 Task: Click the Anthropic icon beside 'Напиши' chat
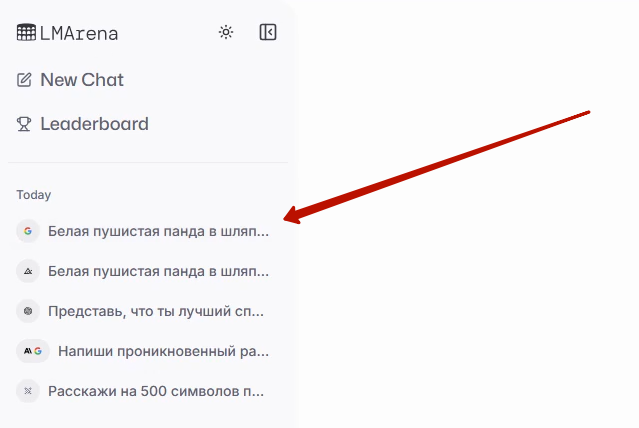(x=27, y=351)
